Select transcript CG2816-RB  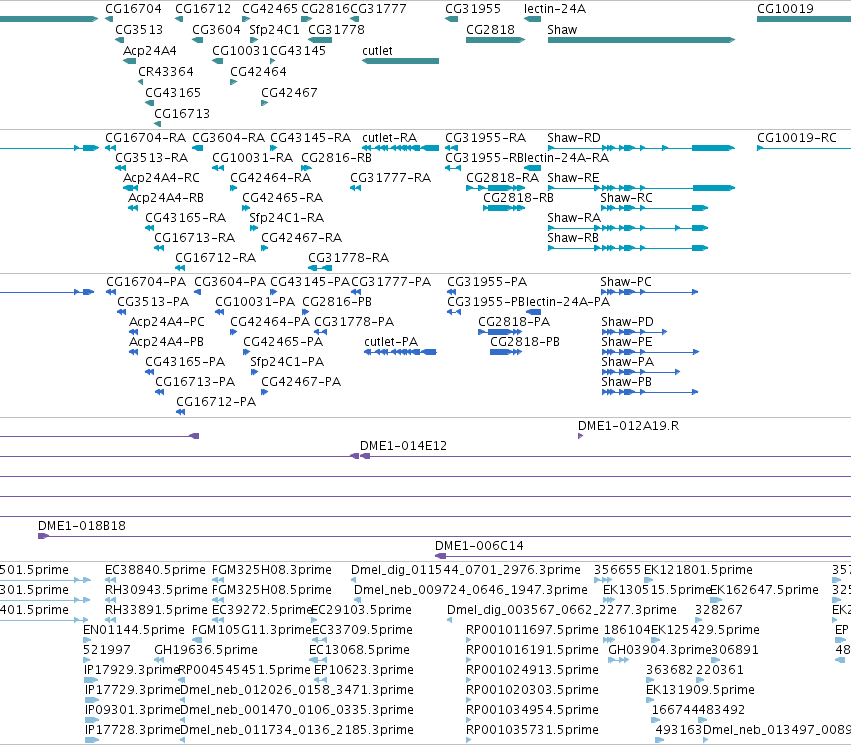coord(336,158)
